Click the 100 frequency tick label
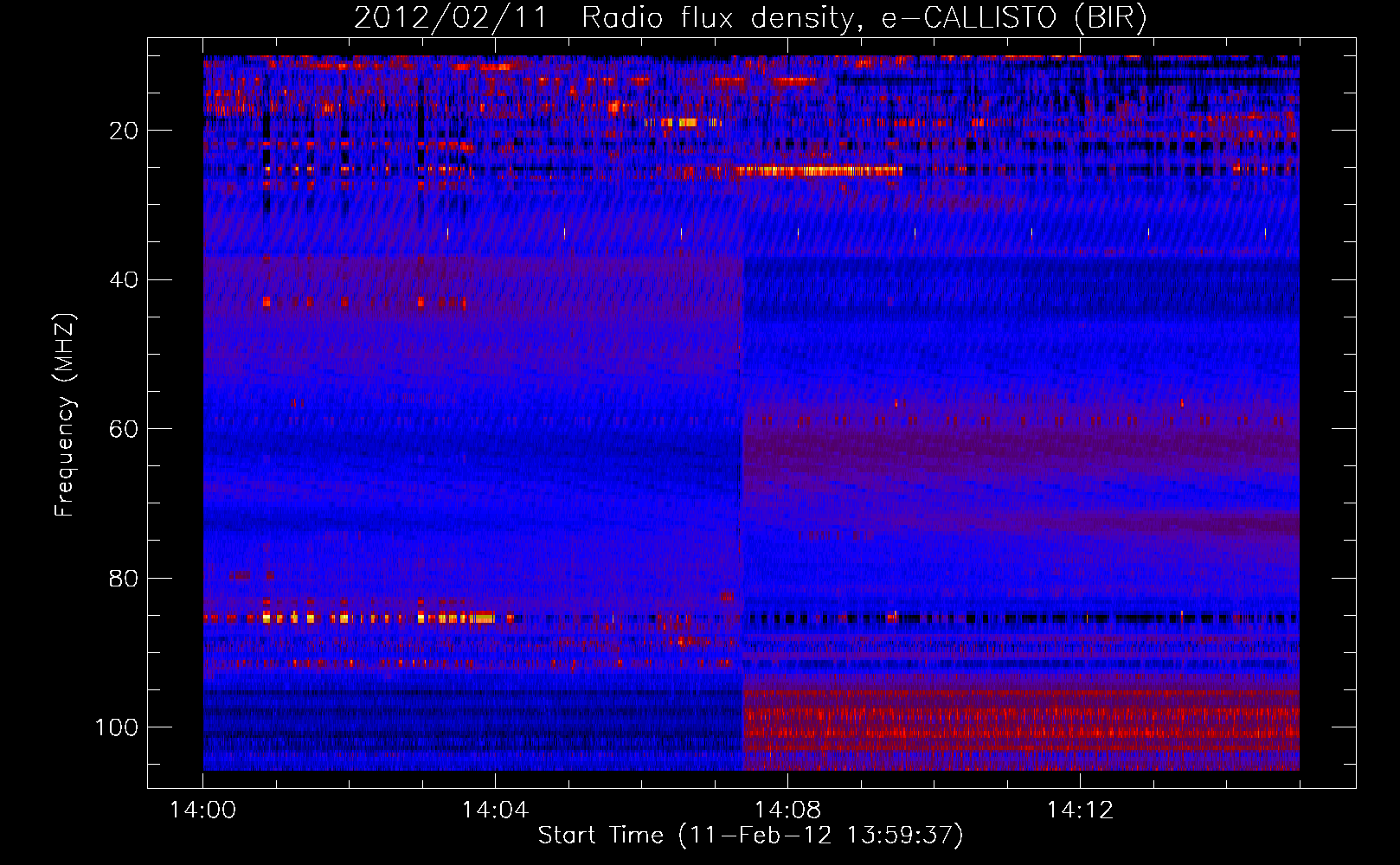 (x=117, y=727)
